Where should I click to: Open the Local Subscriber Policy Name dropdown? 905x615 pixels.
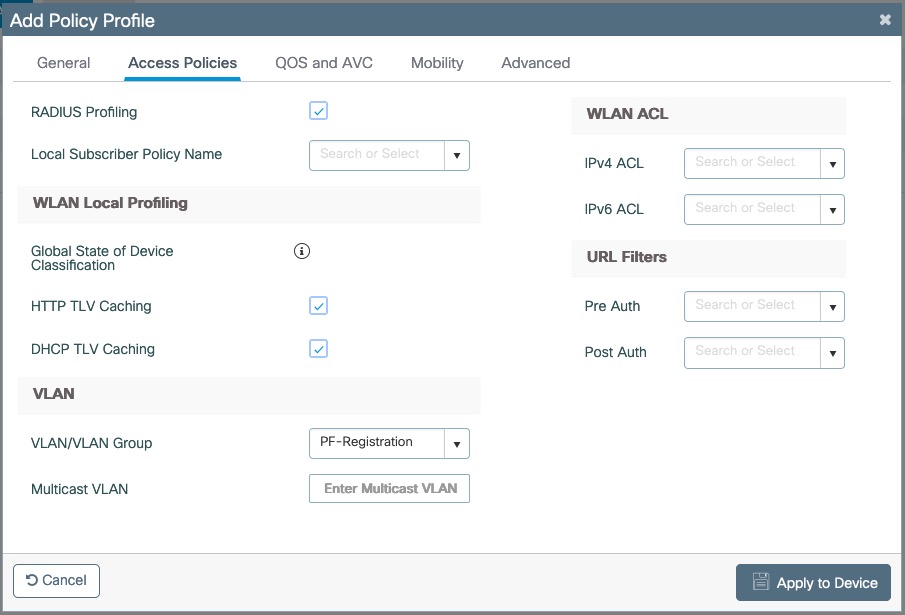click(458, 155)
